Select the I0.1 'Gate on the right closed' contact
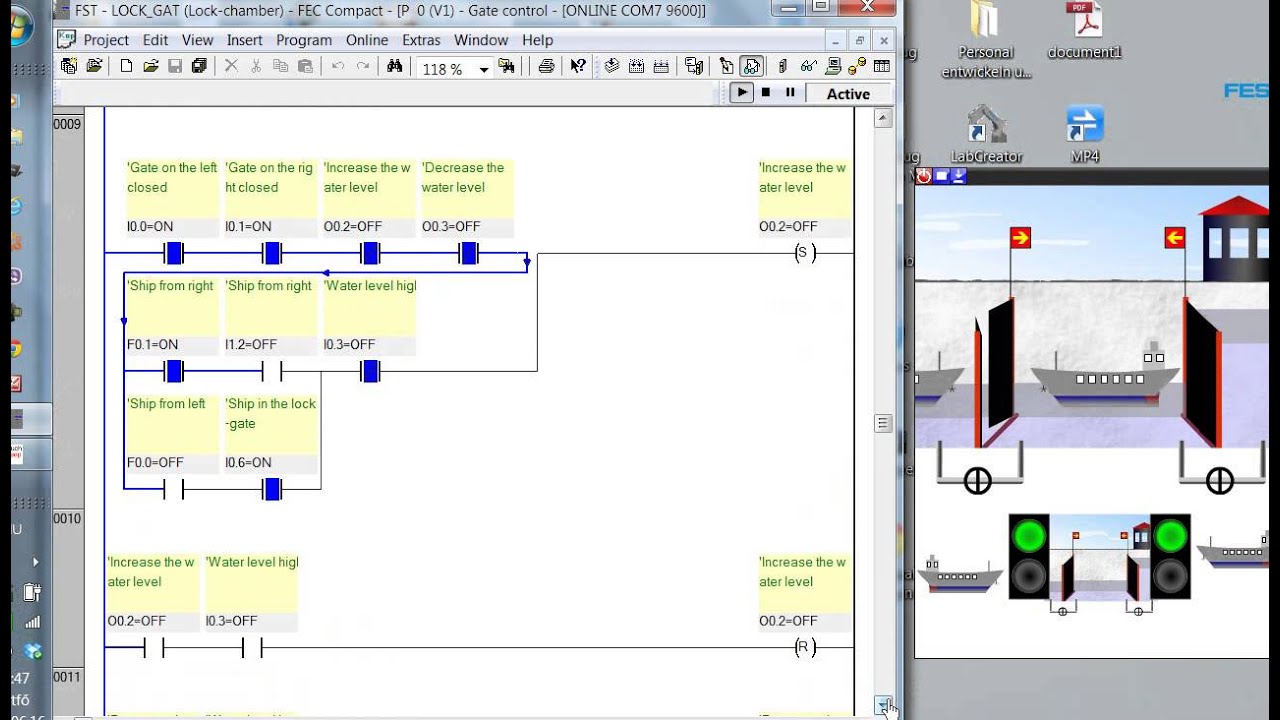This screenshot has width=1280, height=720. click(x=271, y=253)
